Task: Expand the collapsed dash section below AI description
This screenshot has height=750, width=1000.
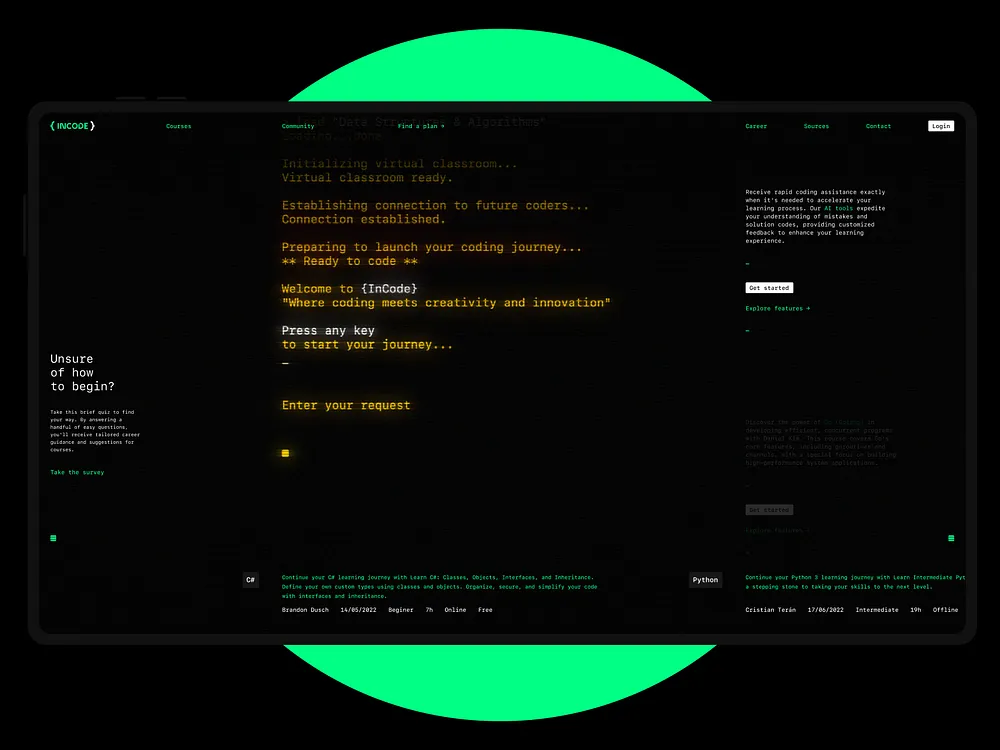Action: coord(747,263)
